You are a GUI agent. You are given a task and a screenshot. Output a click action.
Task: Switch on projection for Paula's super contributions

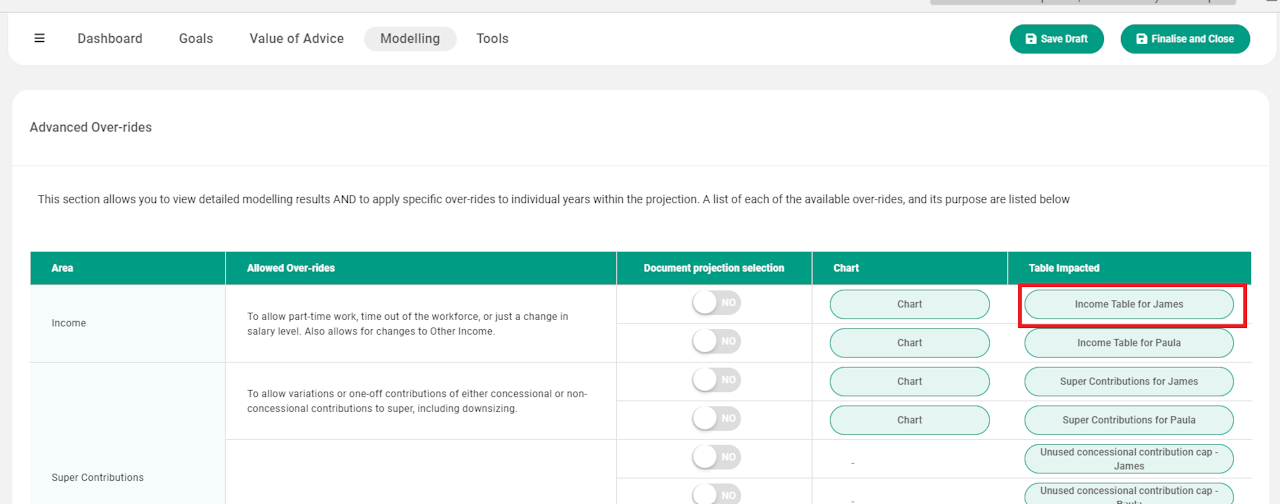coord(715,419)
